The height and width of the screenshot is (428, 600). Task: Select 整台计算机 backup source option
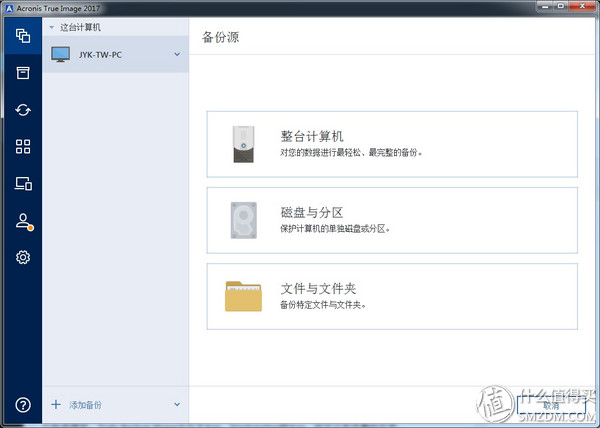coord(392,144)
